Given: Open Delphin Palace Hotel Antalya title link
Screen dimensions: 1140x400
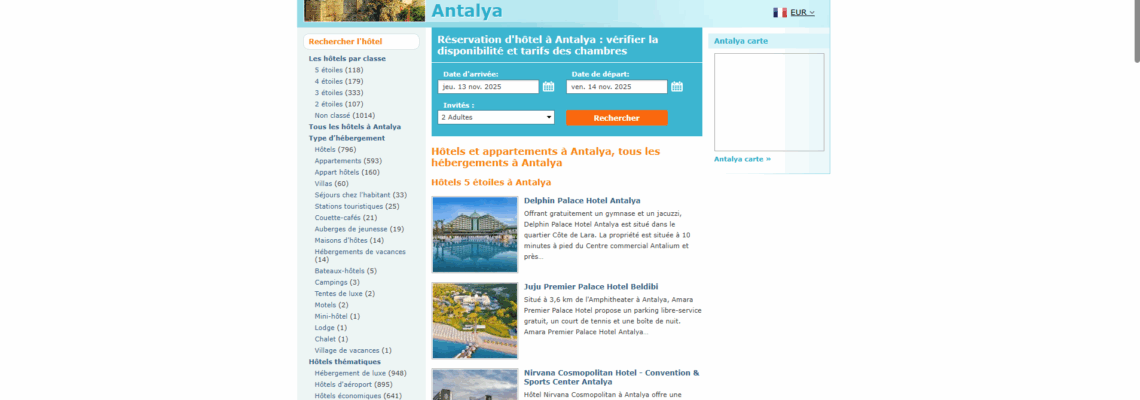Looking at the screenshot, I should click(582, 200).
